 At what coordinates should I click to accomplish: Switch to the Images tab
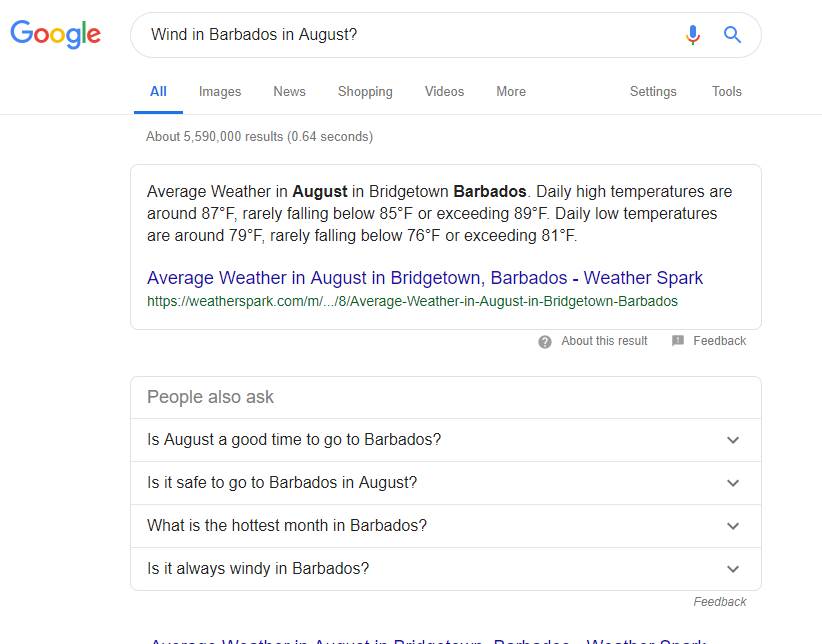(220, 91)
